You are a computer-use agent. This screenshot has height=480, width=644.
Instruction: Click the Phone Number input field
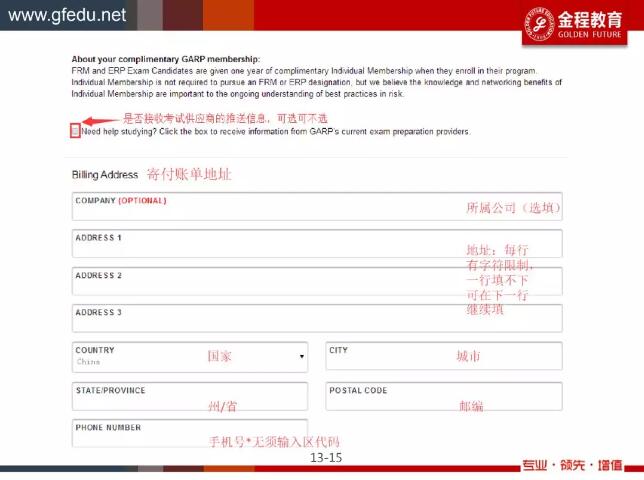pyautogui.click(x=190, y=434)
